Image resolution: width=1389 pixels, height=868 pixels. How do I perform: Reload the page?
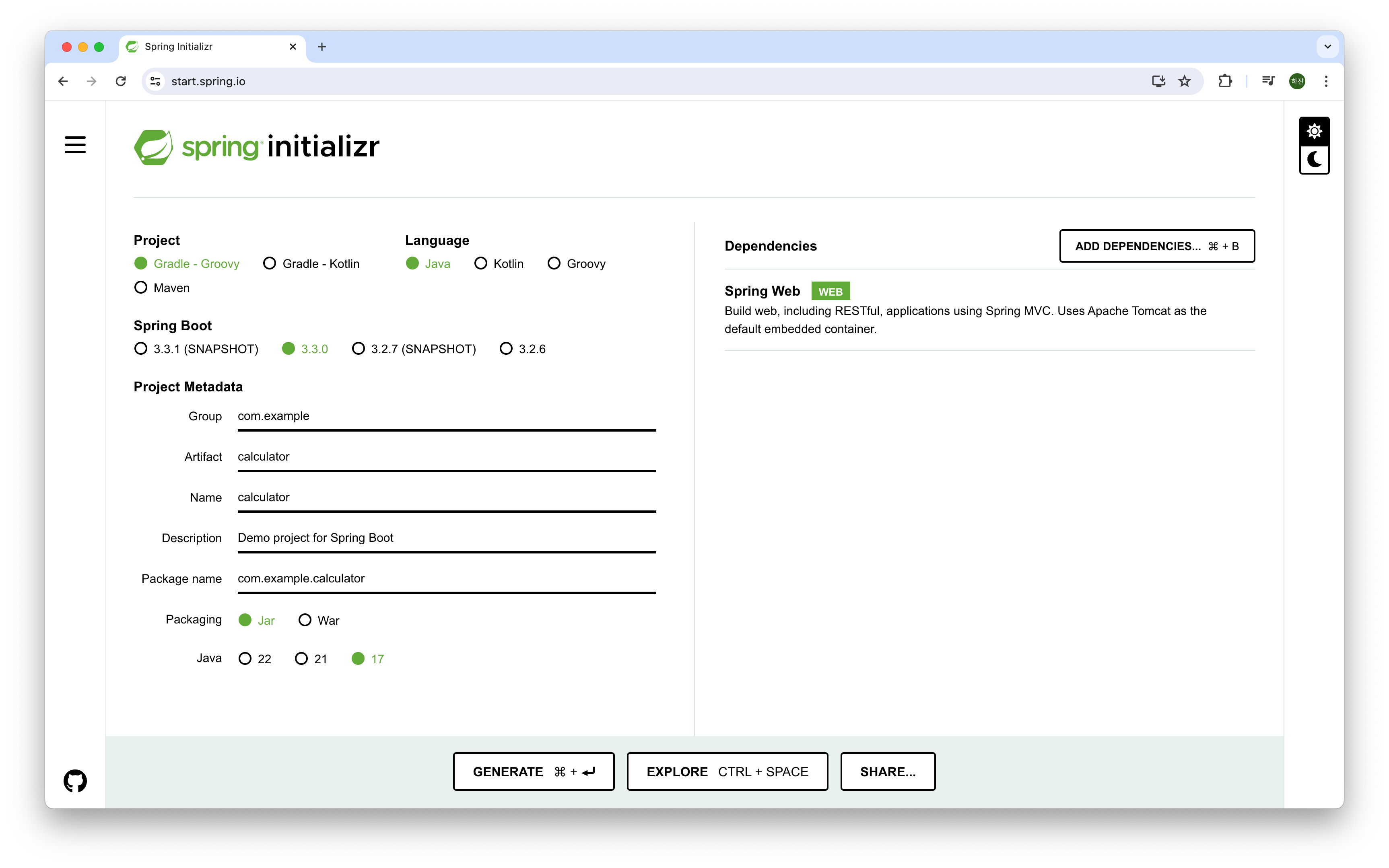(x=121, y=81)
